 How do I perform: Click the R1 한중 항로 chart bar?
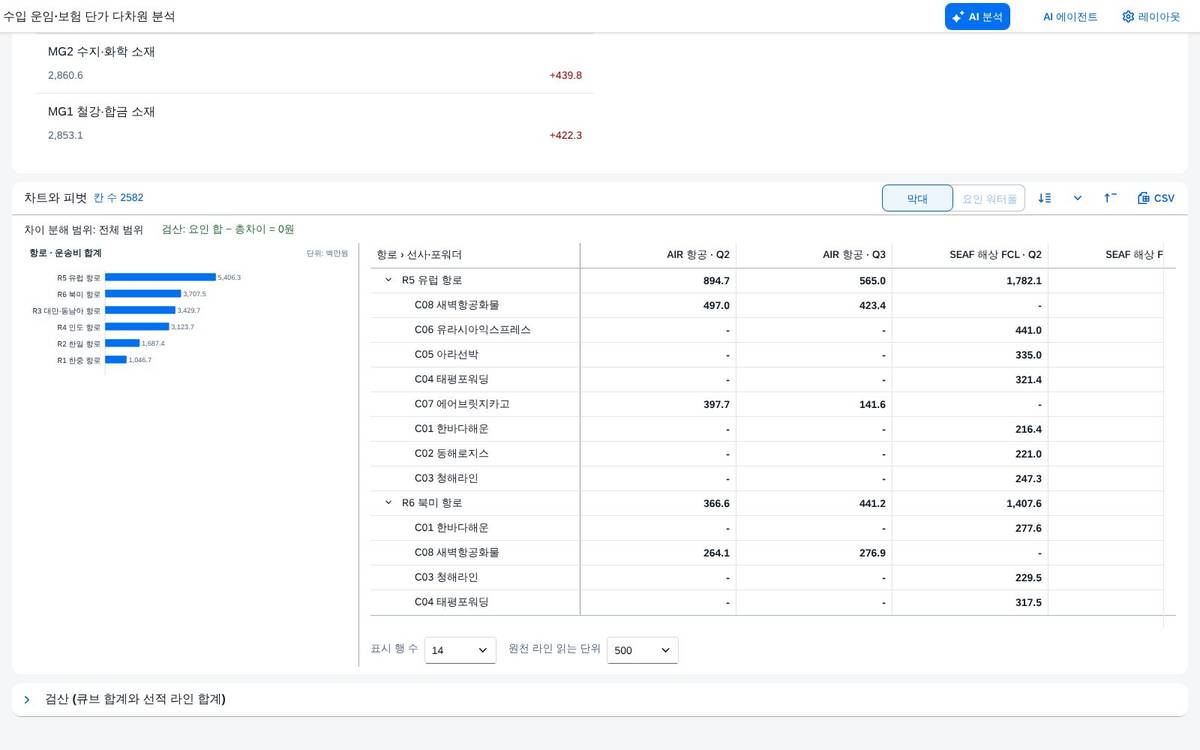click(x=116, y=359)
